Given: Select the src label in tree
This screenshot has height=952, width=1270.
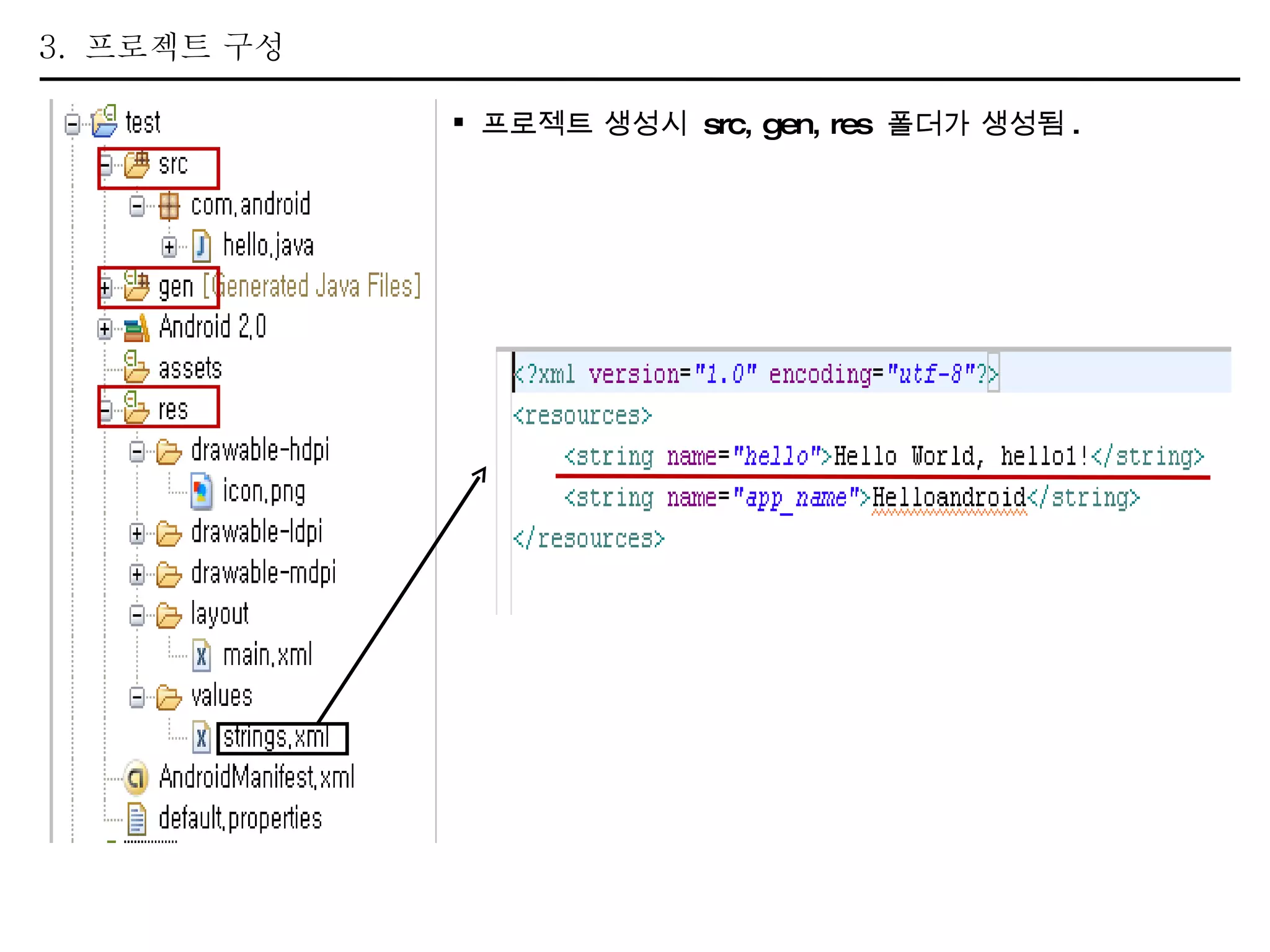Looking at the screenshot, I should pos(173,164).
